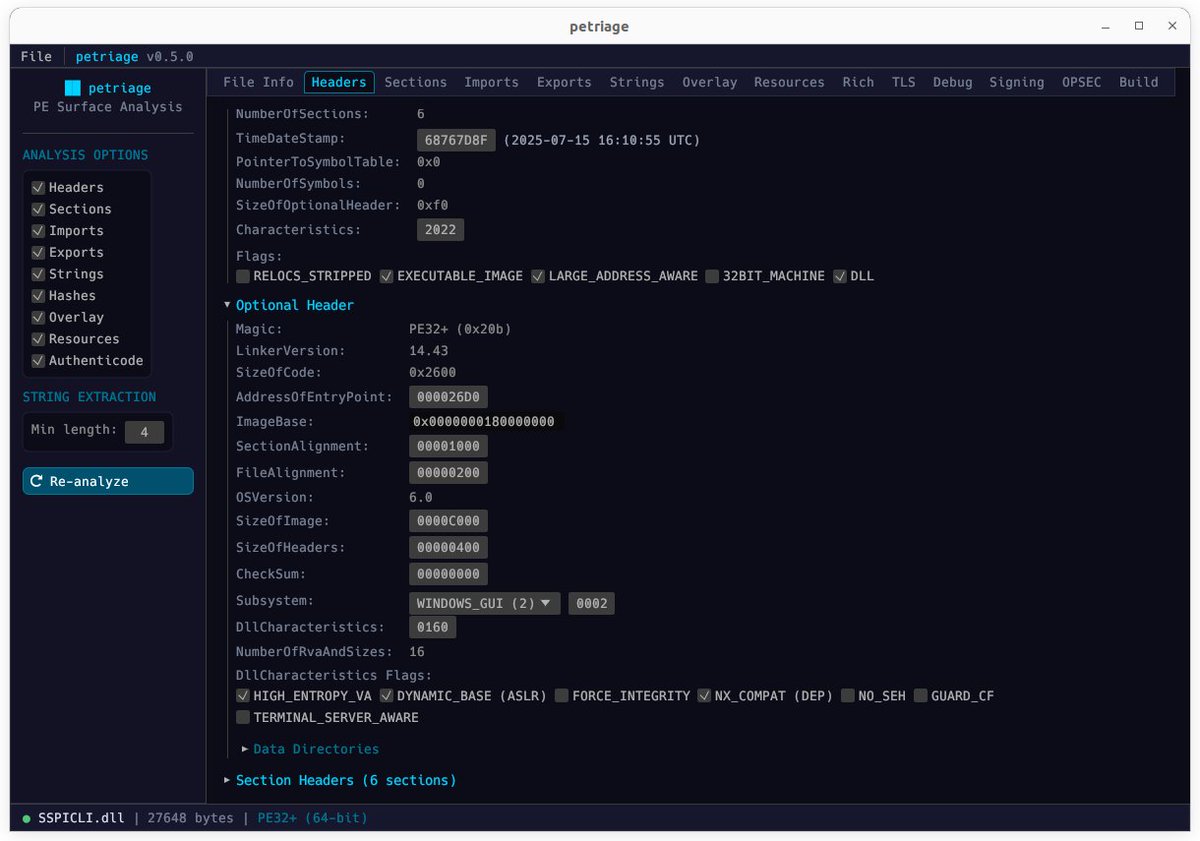Click the petriage v0.5.0 version label
This screenshot has width=1200, height=841.
click(x=135, y=56)
